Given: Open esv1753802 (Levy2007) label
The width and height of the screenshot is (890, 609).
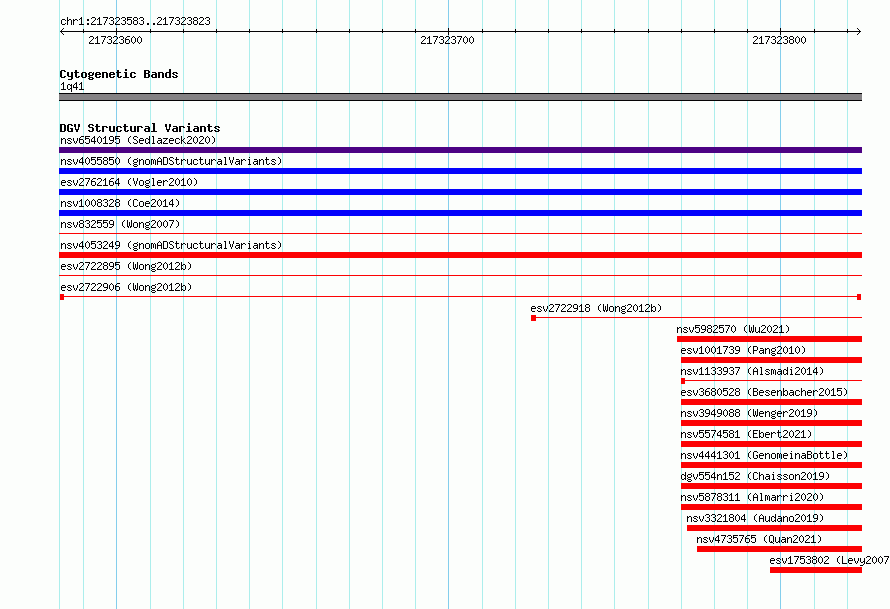Looking at the screenshot, I should click(829, 560).
